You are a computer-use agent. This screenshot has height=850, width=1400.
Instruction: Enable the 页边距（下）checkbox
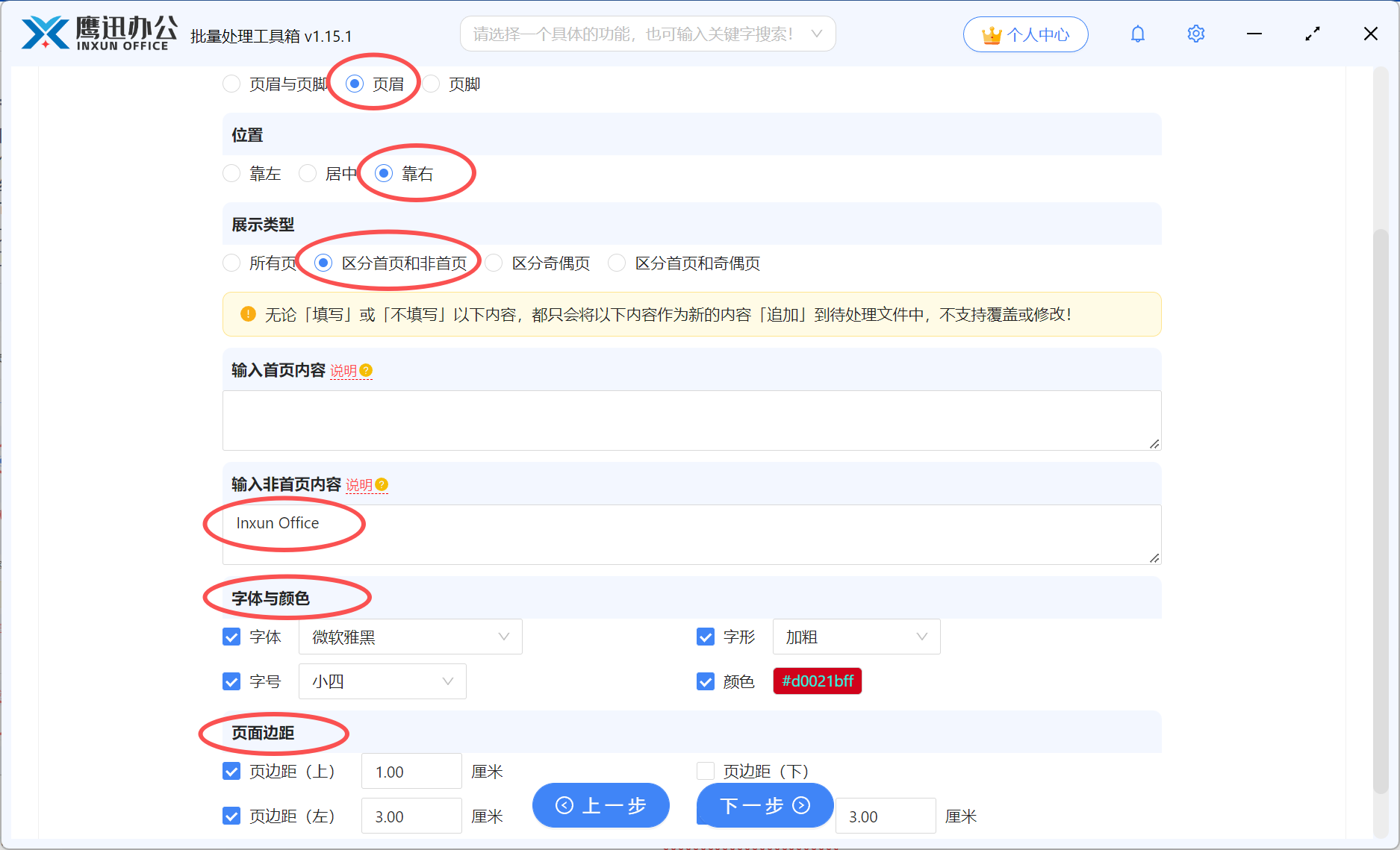(706, 771)
